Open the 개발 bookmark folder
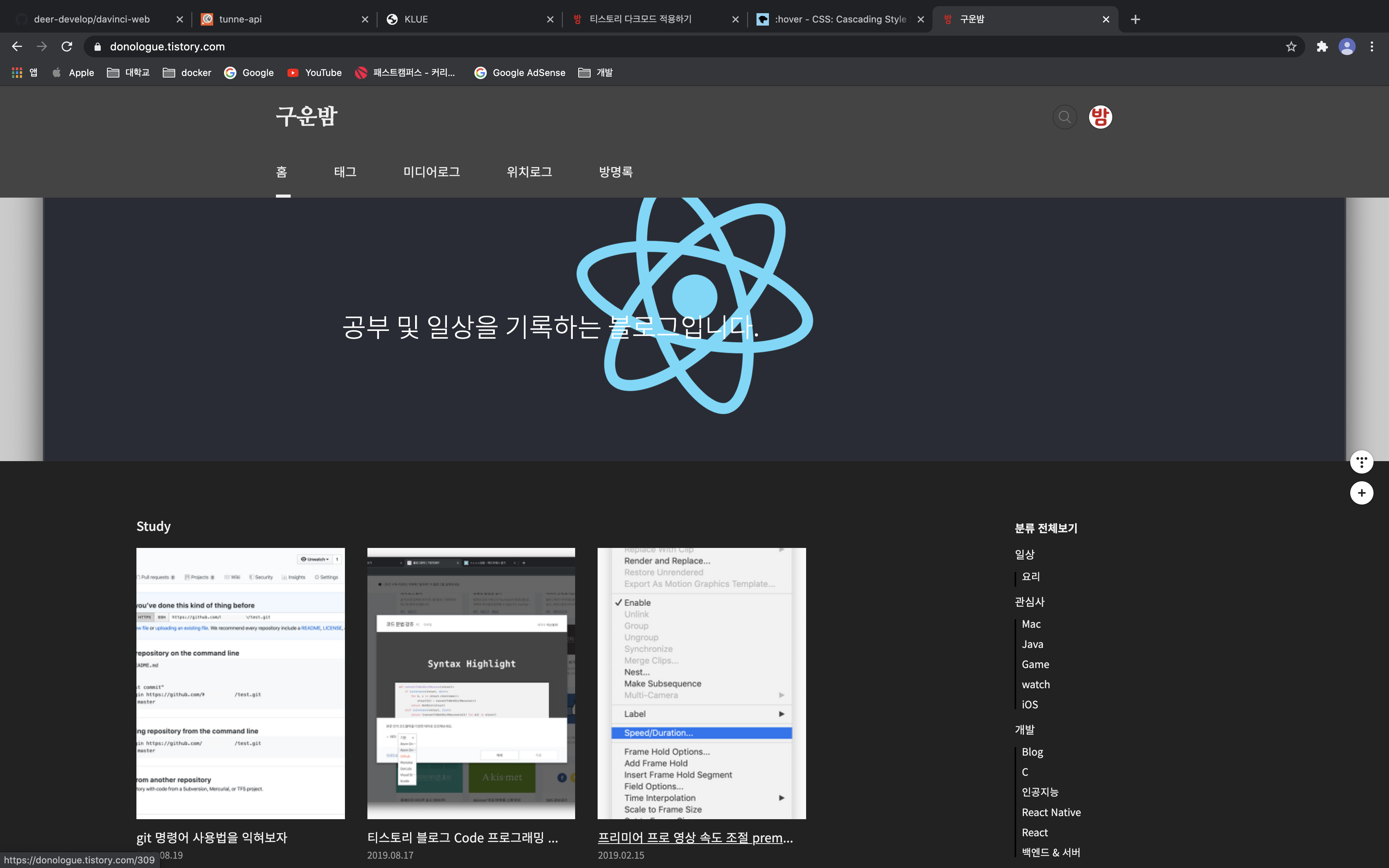The image size is (1389, 868). pyautogui.click(x=596, y=72)
